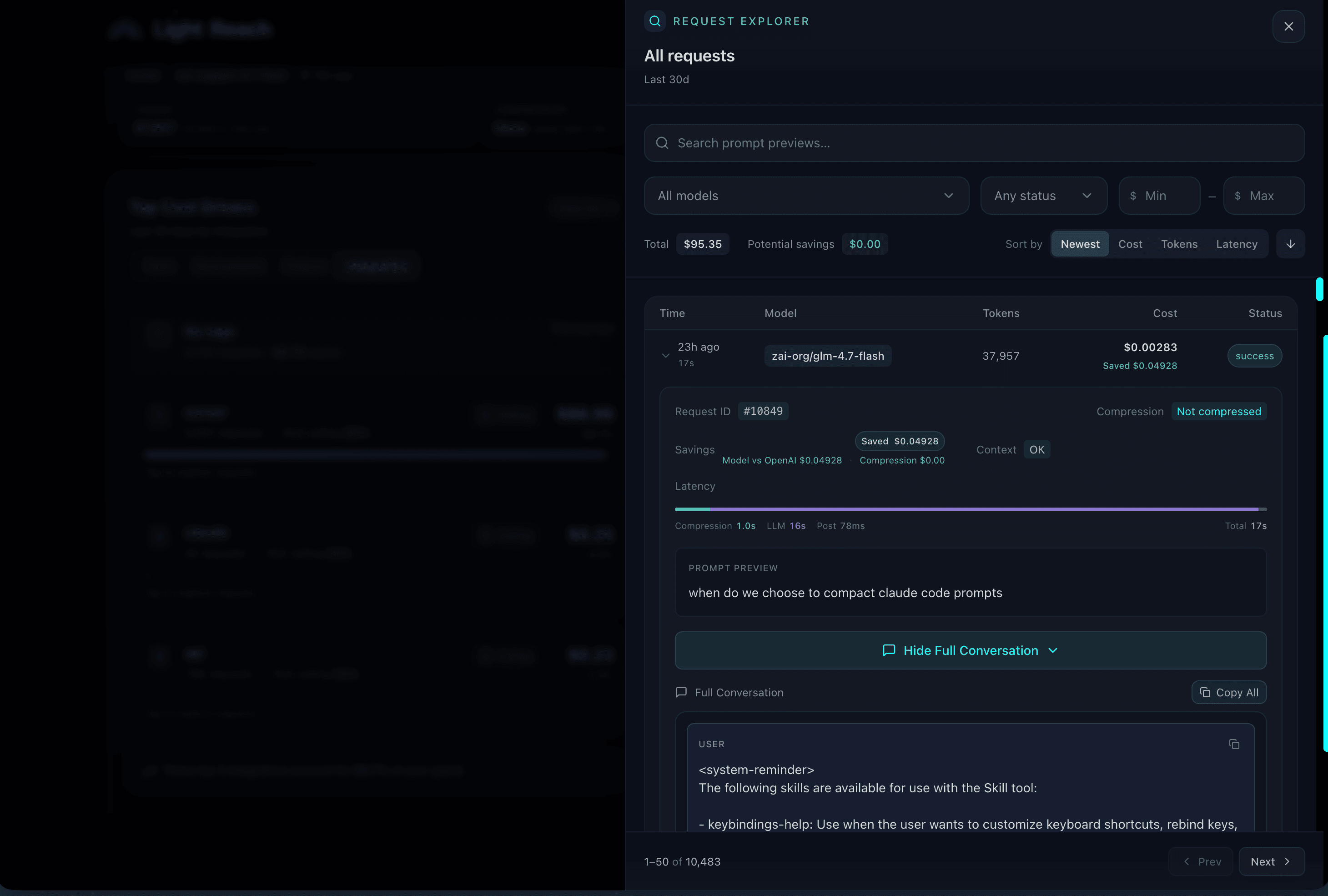The width and height of the screenshot is (1328, 896).
Task: Click the Copy All button
Action: pyautogui.click(x=1229, y=693)
